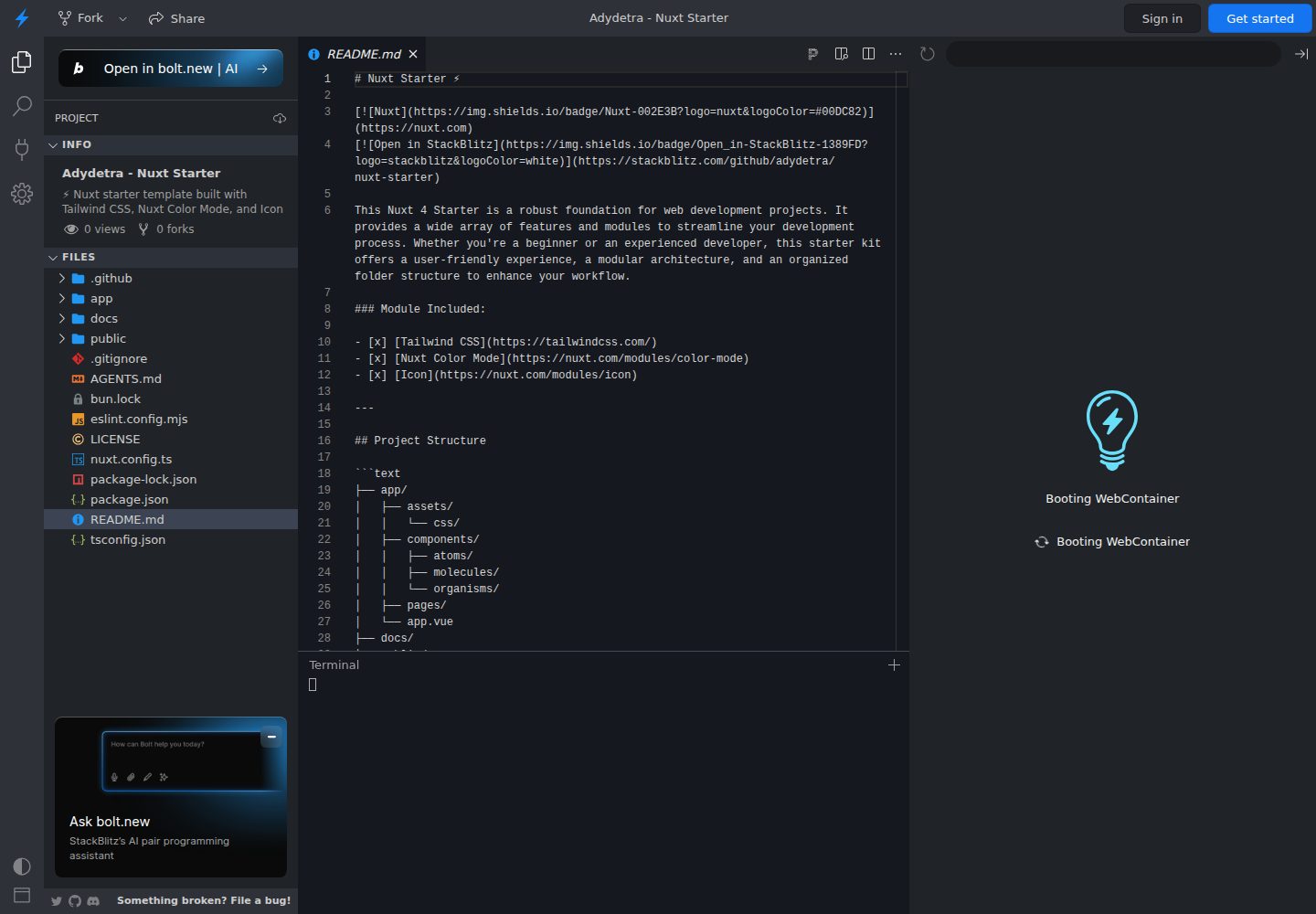Open the Fork dropdown arrow
Viewport: 1316px width, 914px height.
pyautogui.click(x=122, y=18)
